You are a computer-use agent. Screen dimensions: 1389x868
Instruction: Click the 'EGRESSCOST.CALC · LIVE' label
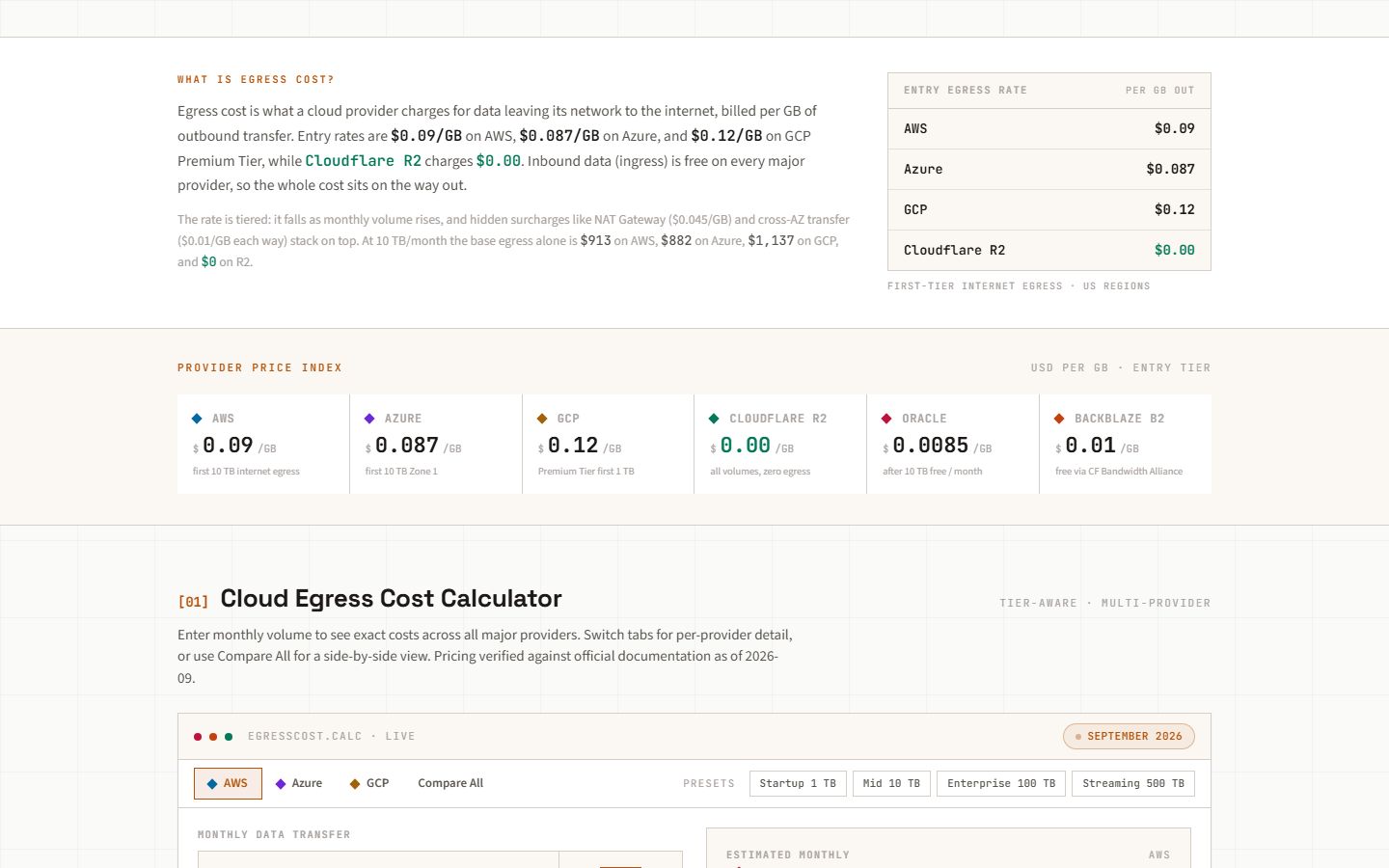point(331,737)
